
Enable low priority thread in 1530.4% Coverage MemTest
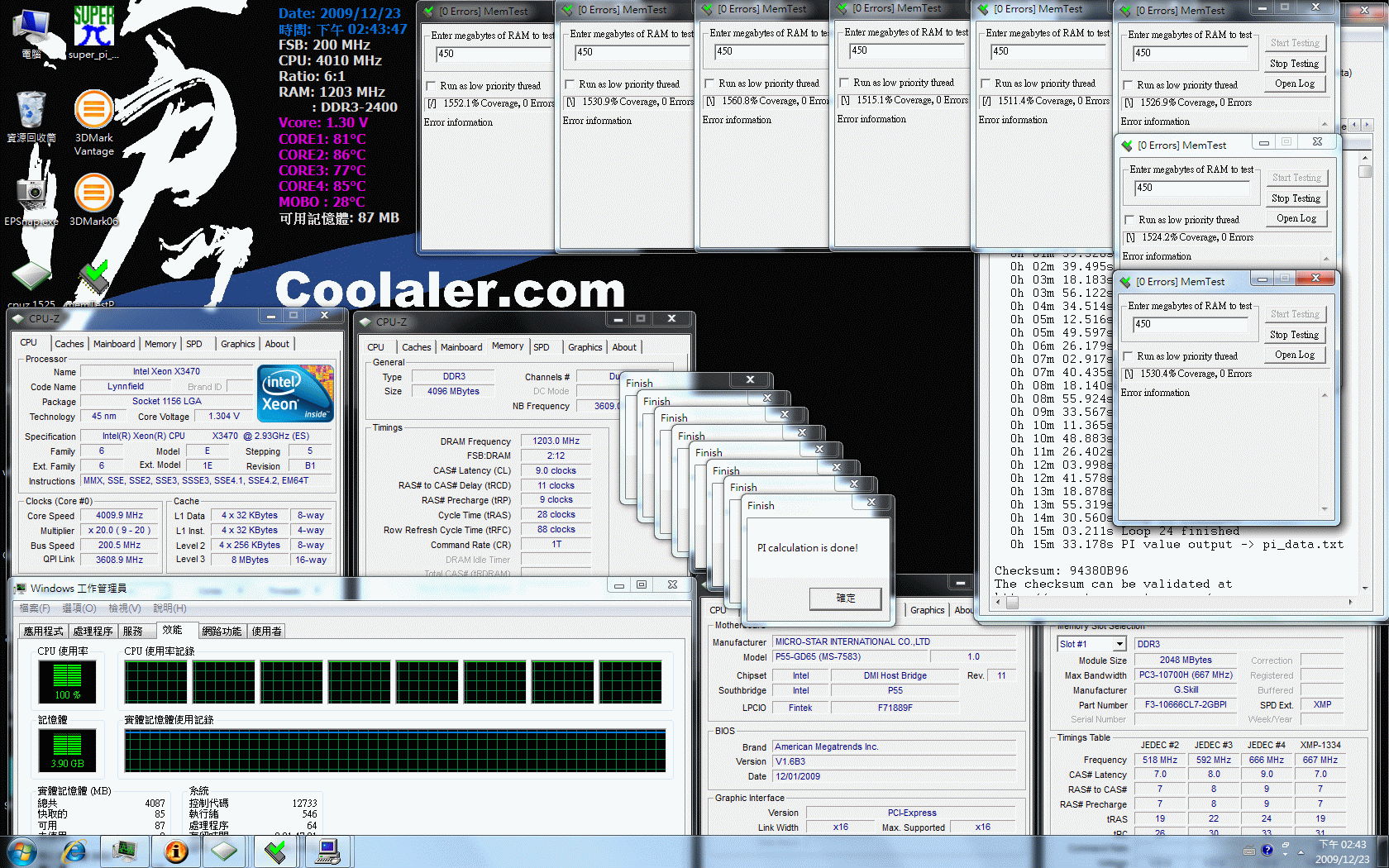pos(1128,356)
